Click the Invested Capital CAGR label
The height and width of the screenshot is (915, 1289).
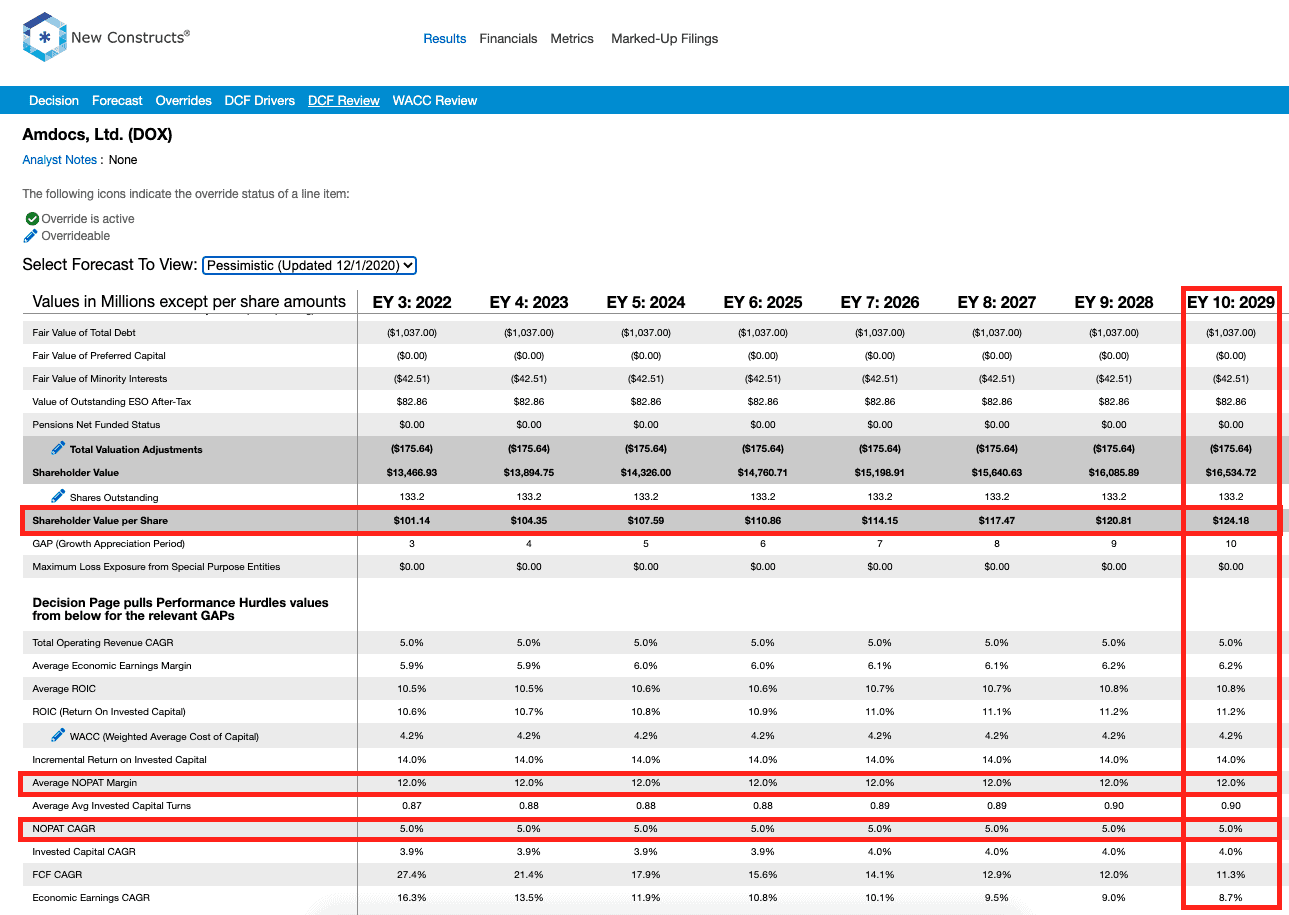(x=84, y=852)
